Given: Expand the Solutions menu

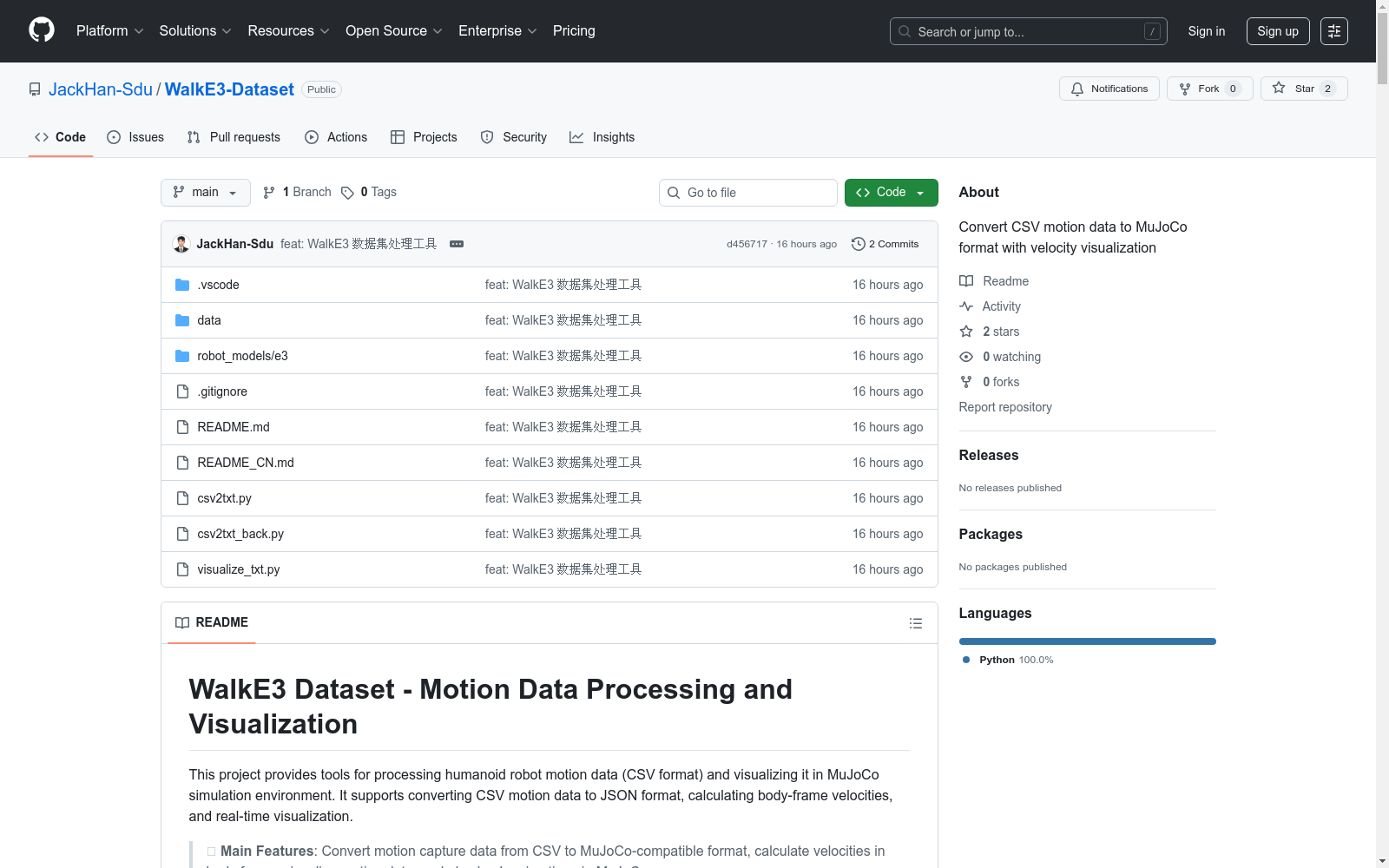Looking at the screenshot, I should click(x=195, y=31).
